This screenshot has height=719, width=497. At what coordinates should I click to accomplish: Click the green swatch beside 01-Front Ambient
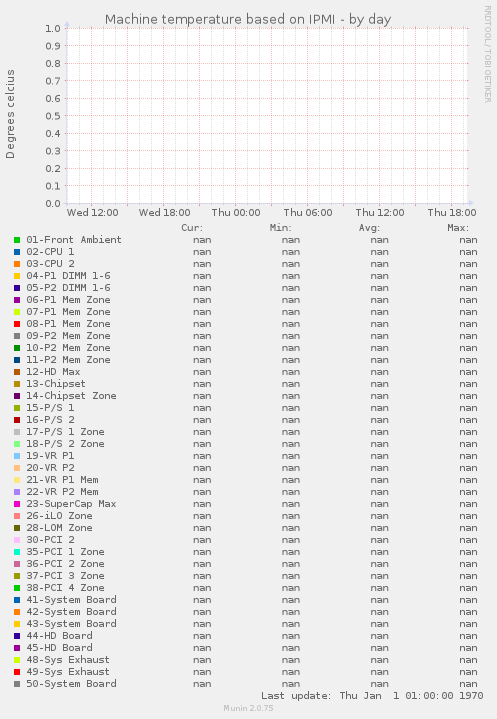[x=17, y=240]
